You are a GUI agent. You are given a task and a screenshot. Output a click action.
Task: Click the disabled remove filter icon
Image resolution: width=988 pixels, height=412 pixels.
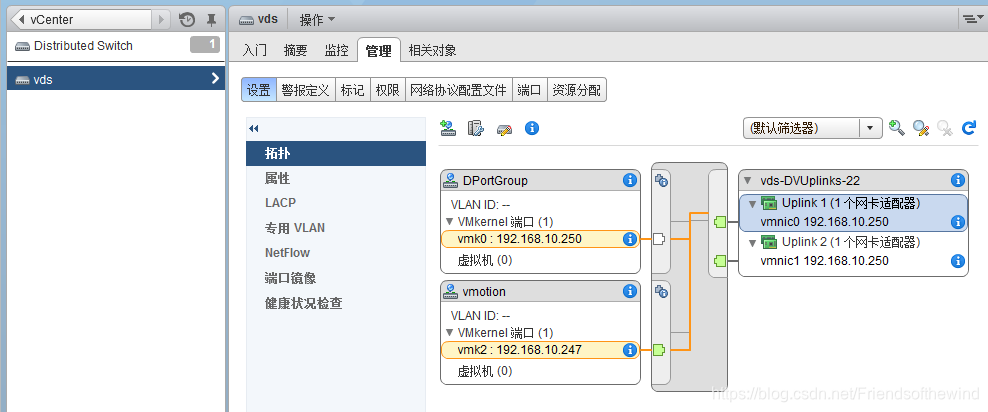945,129
